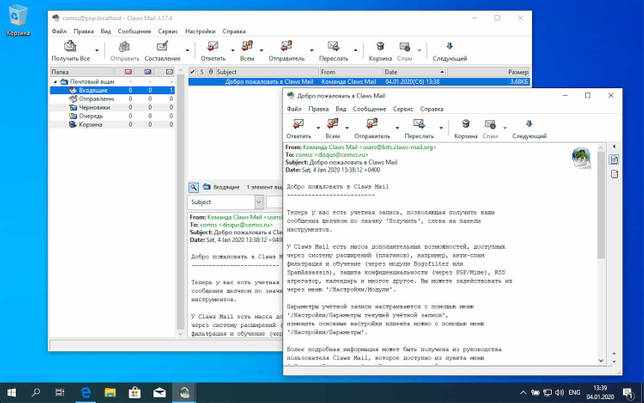Click Переслать icon in message window toolbar
The image size is (644, 403).
(x=419, y=124)
